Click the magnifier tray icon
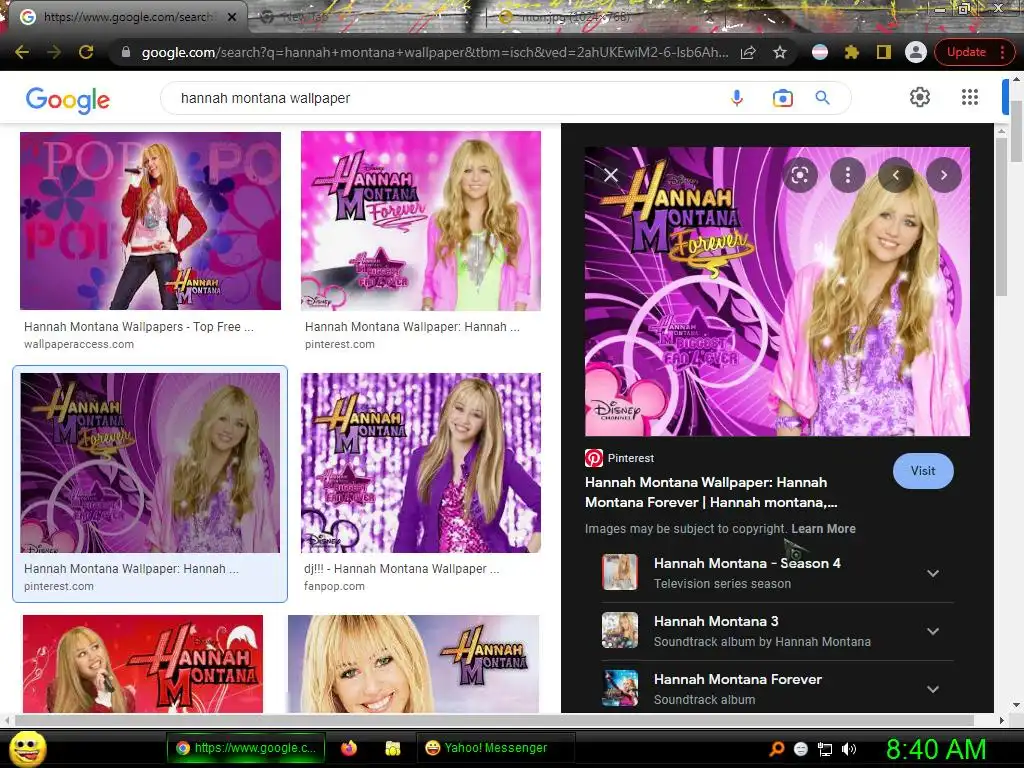 click(777, 749)
